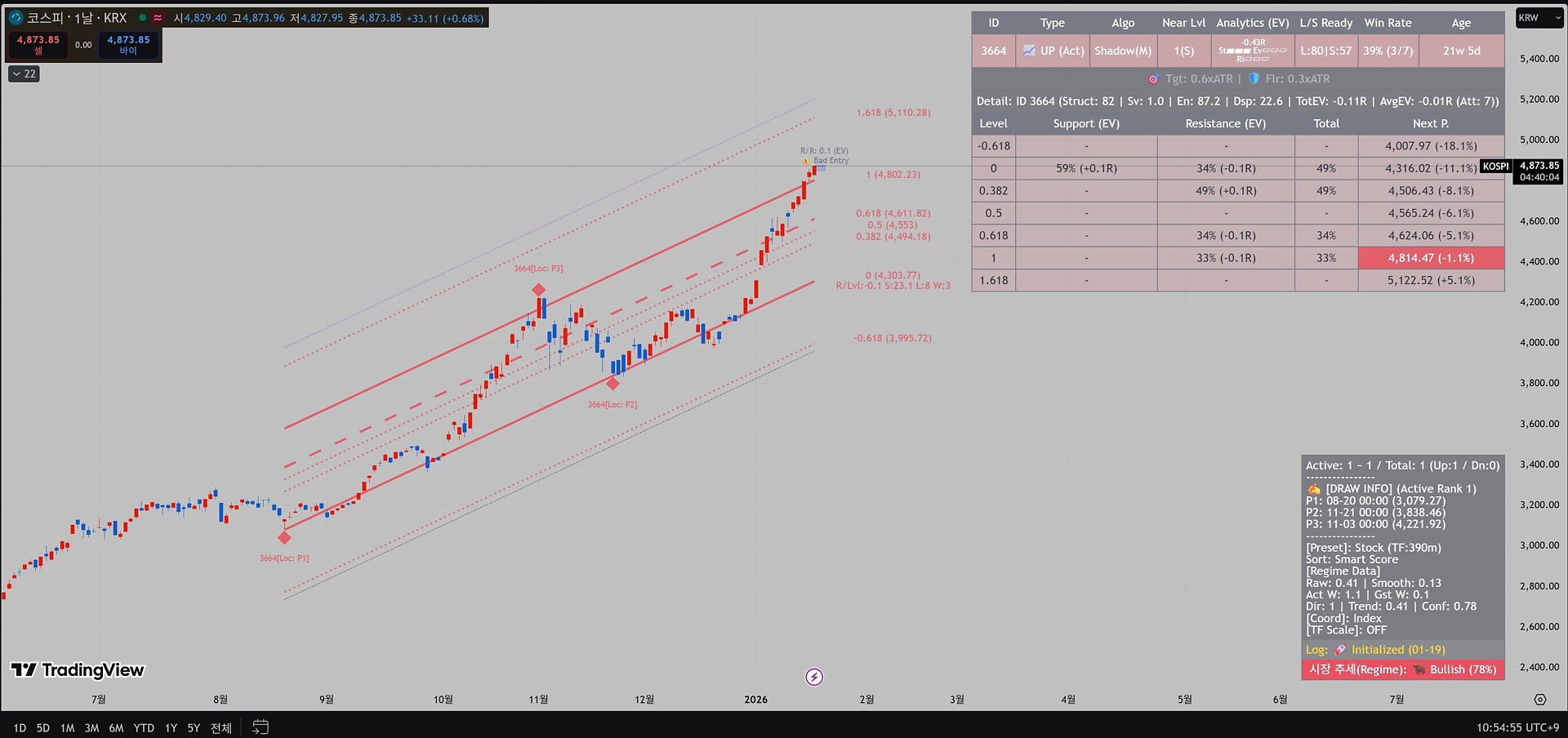Show the full range with 전체
The width and height of the screenshot is (1568, 738).
pyautogui.click(x=221, y=727)
